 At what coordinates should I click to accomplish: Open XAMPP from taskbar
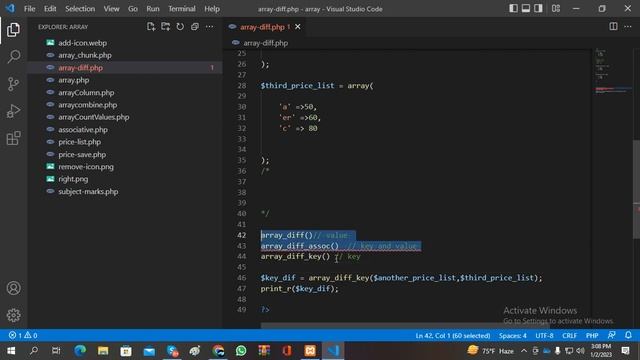(310, 351)
